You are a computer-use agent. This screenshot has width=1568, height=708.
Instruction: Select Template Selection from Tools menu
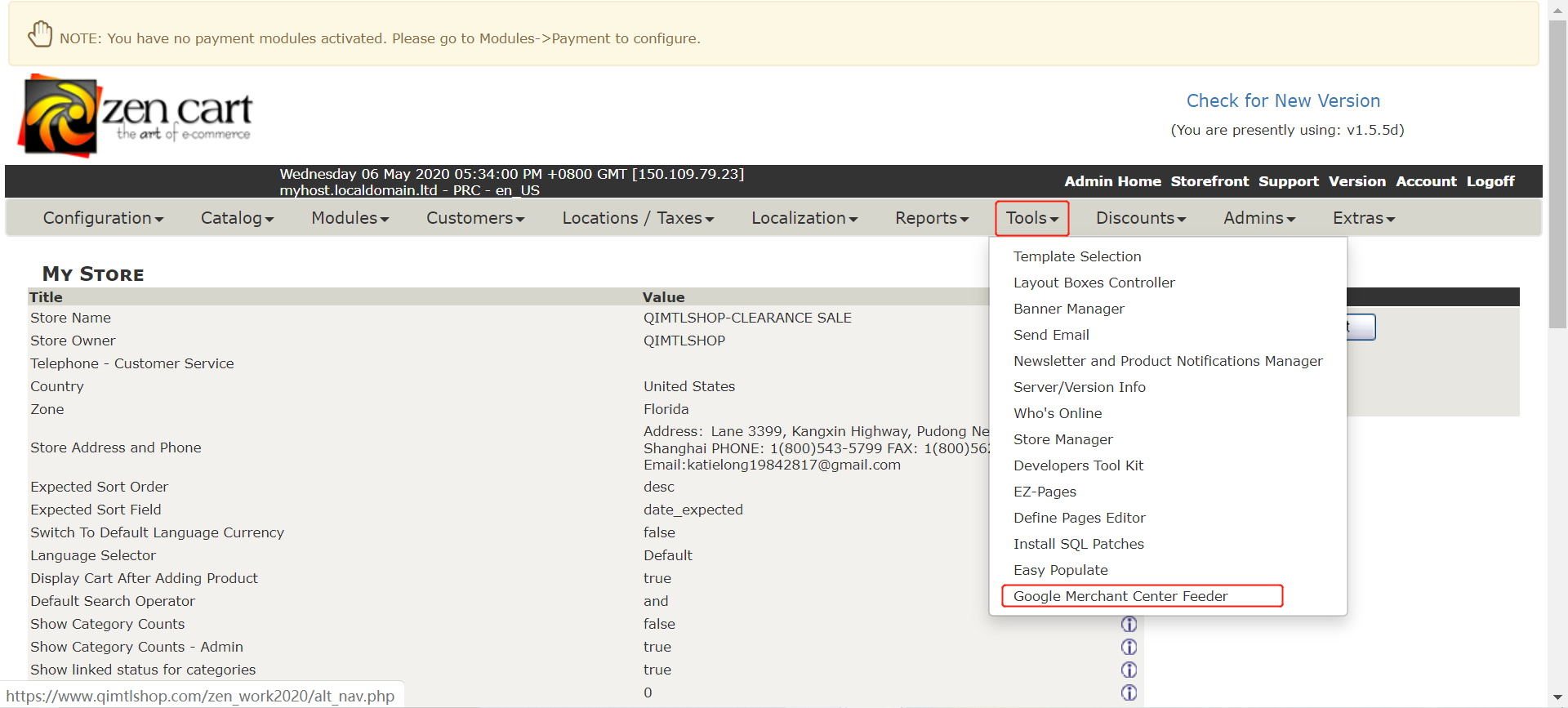pos(1077,256)
